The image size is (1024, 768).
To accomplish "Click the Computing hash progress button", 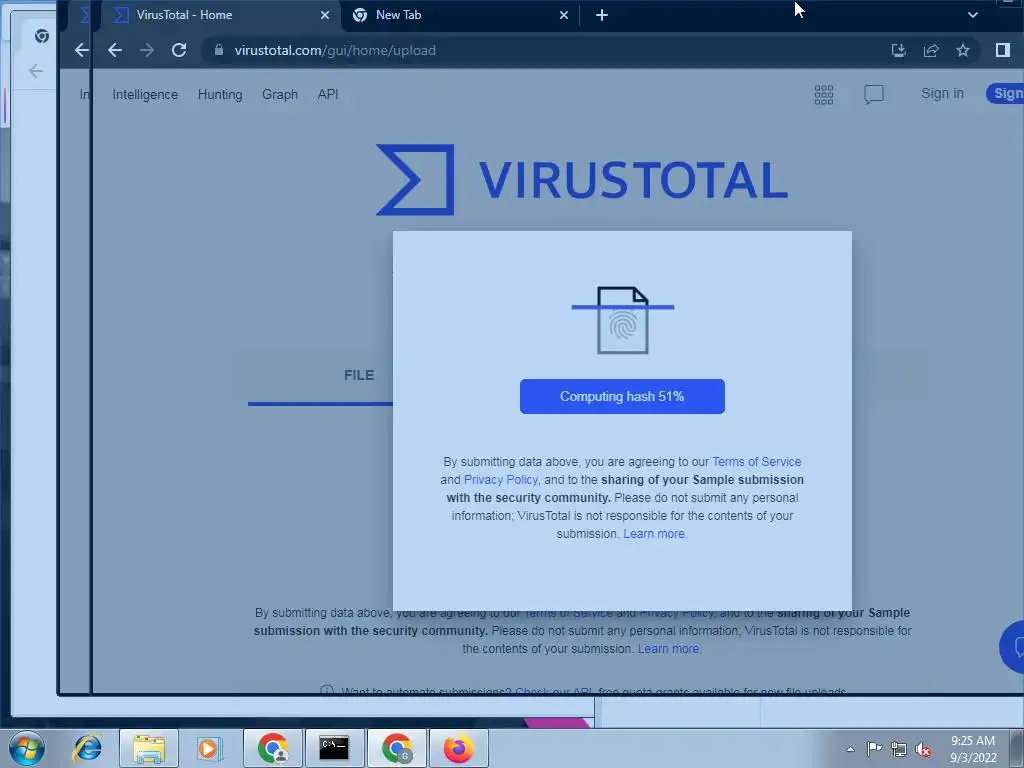I will pyautogui.click(x=622, y=396).
